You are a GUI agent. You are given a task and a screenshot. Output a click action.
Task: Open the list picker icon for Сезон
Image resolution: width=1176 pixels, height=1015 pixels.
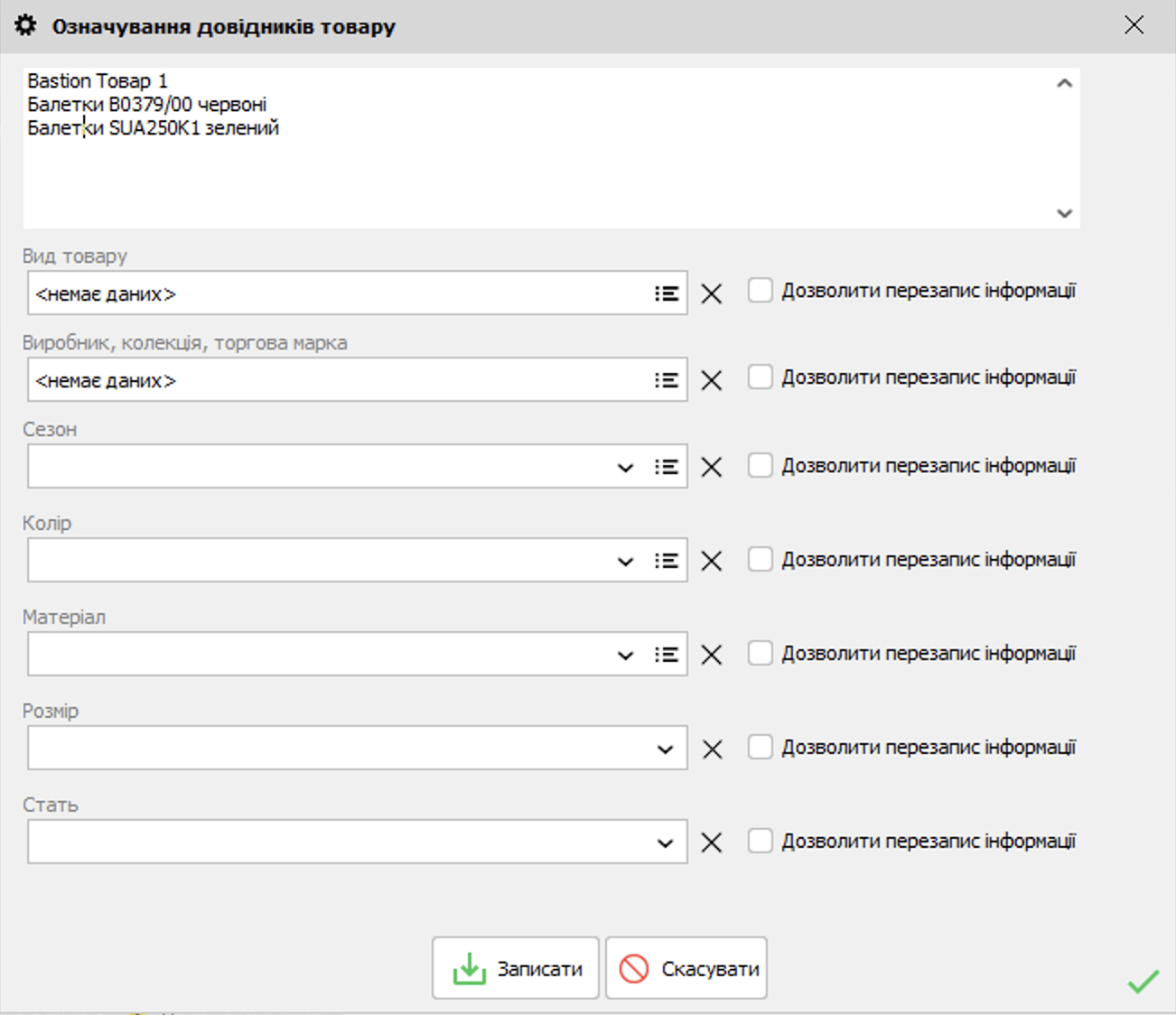click(667, 467)
